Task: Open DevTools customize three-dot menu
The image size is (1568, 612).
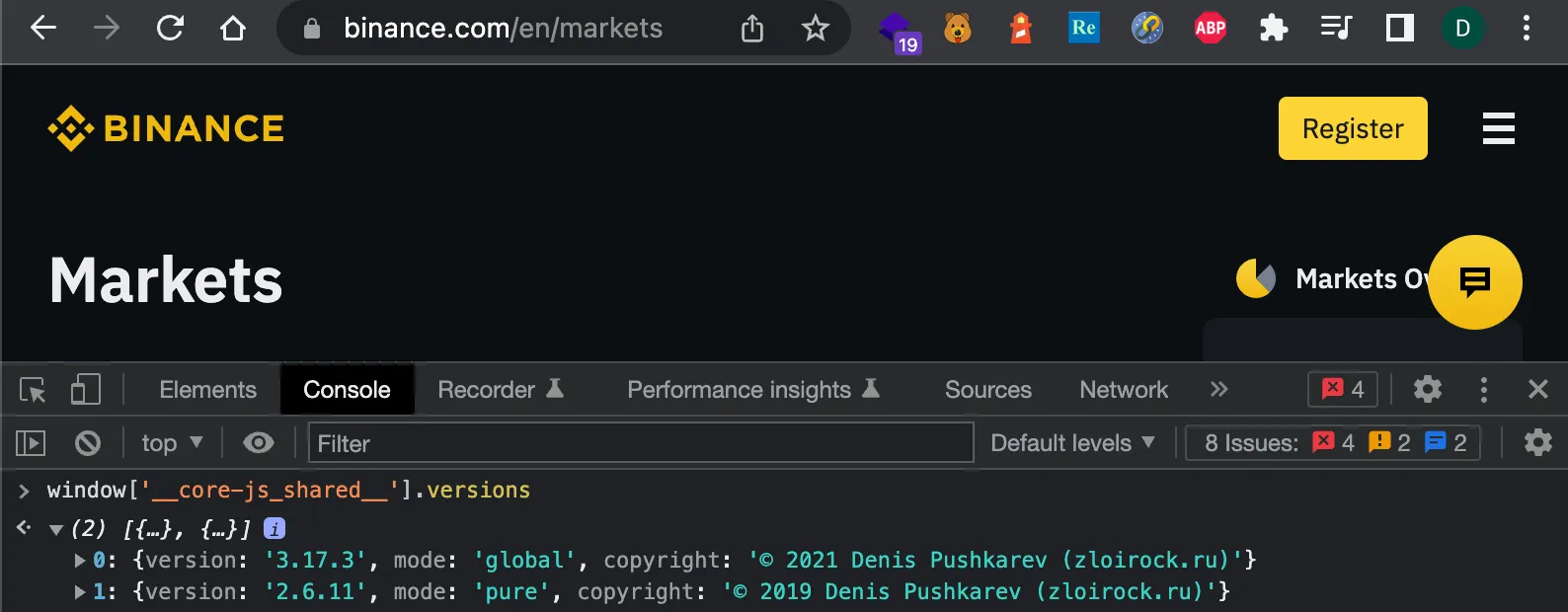Action: coord(1483,389)
